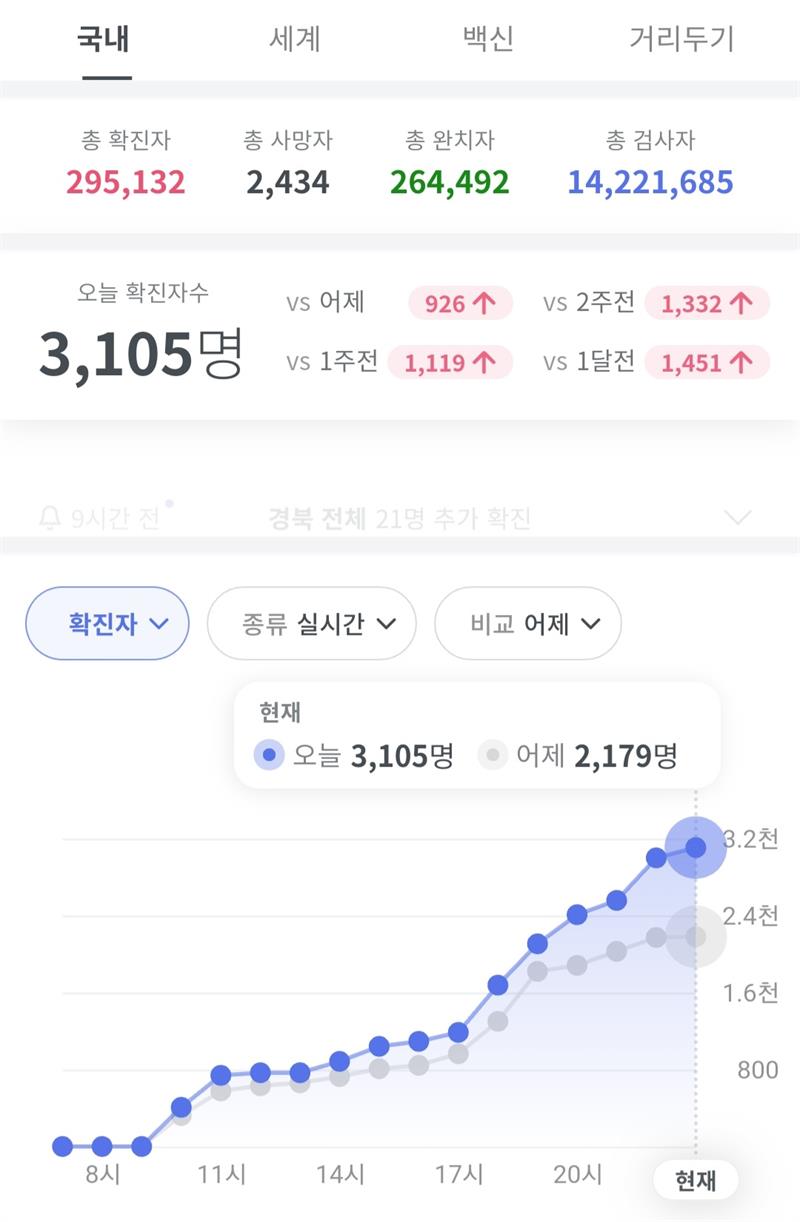Open the 확진자 dropdown filter
Screen dimensions: 800x1222
tap(107, 624)
